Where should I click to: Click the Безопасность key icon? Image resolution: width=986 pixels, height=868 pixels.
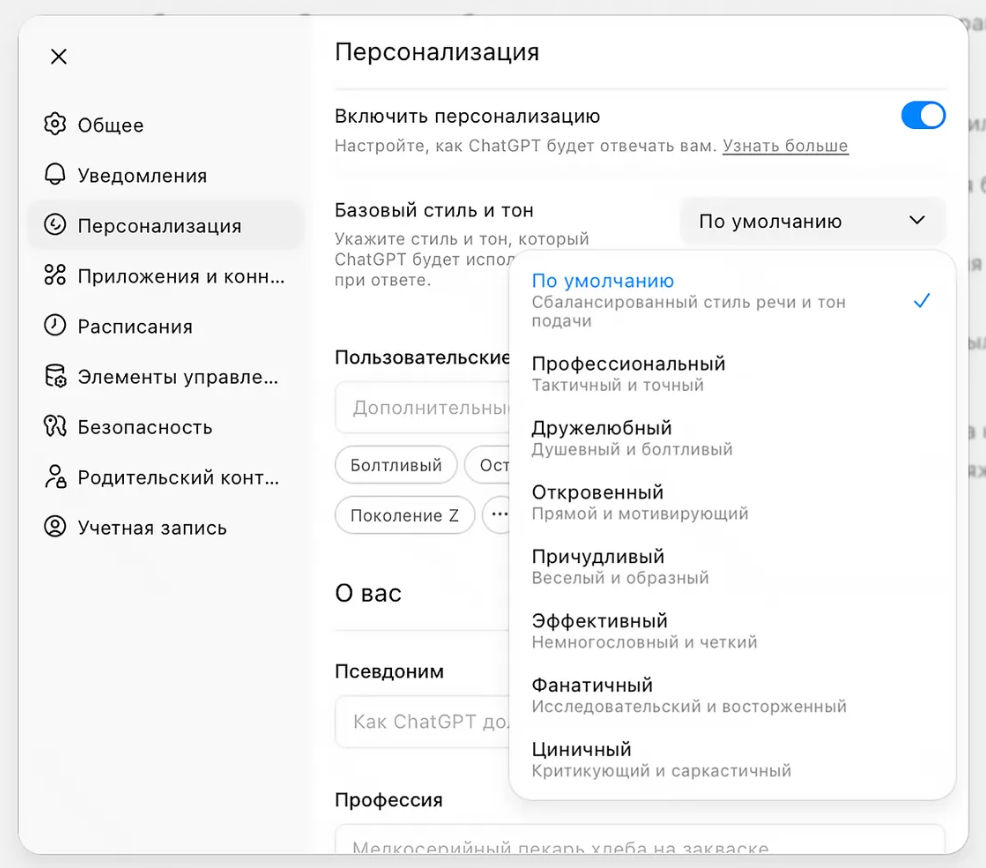pos(55,427)
